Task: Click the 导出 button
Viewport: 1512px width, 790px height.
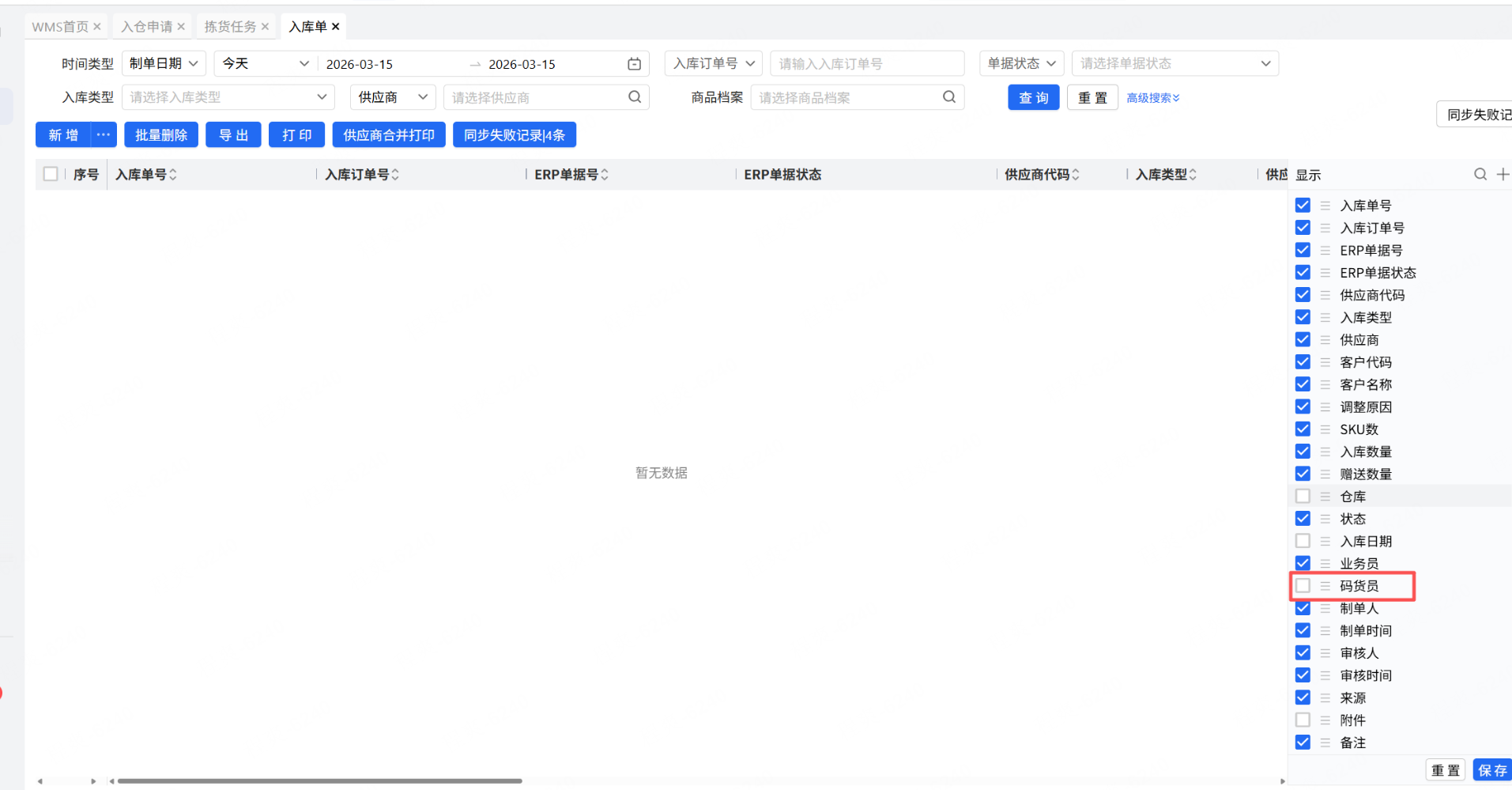Action: [233, 135]
